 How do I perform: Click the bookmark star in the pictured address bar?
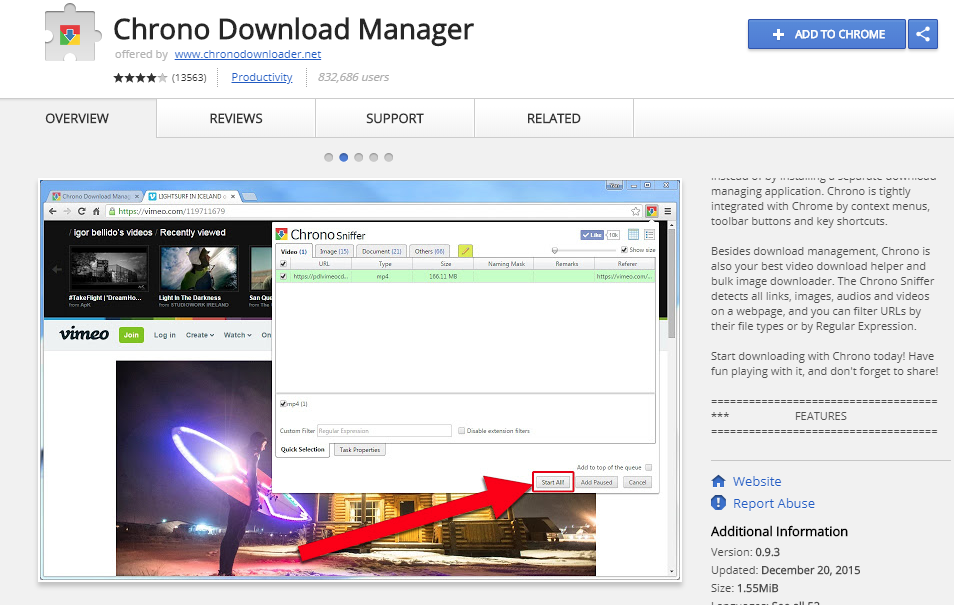[635, 211]
